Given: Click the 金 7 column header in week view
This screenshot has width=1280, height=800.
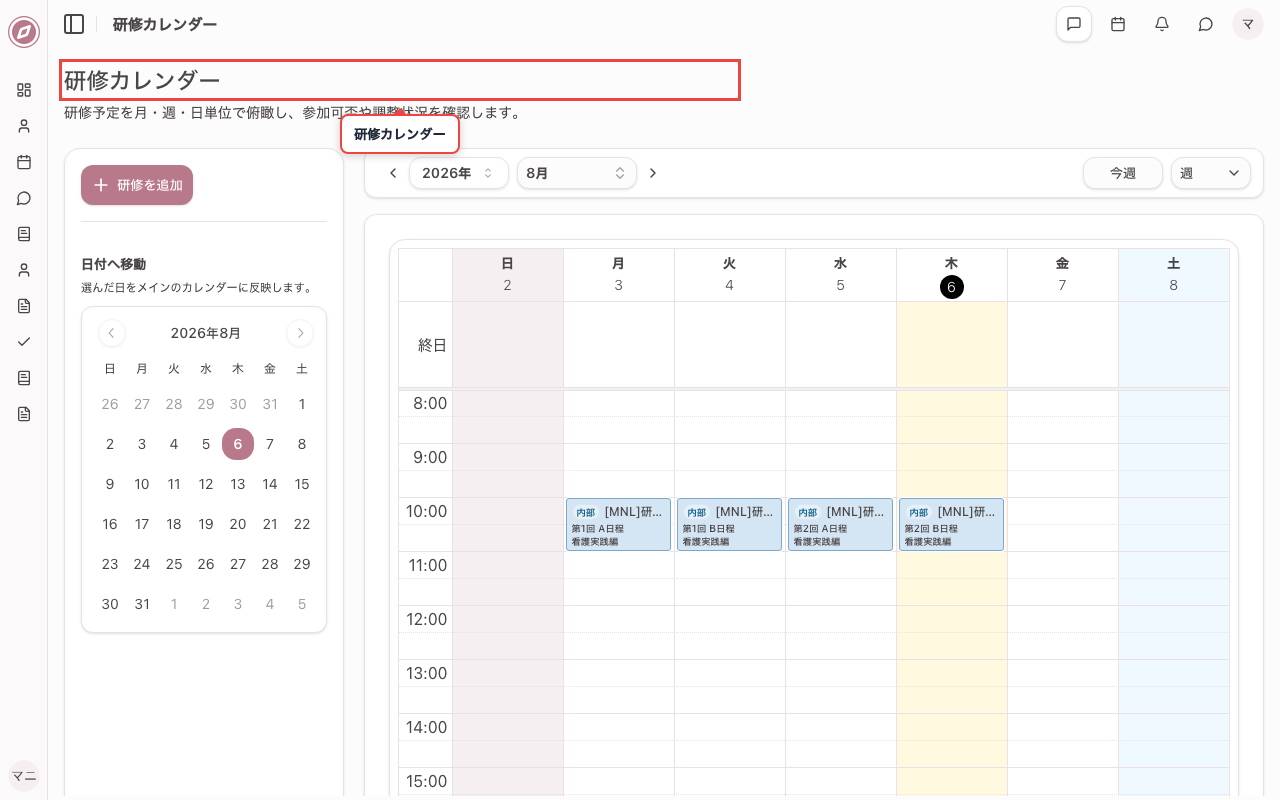Looking at the screenshot, I should coord(1063,275).
